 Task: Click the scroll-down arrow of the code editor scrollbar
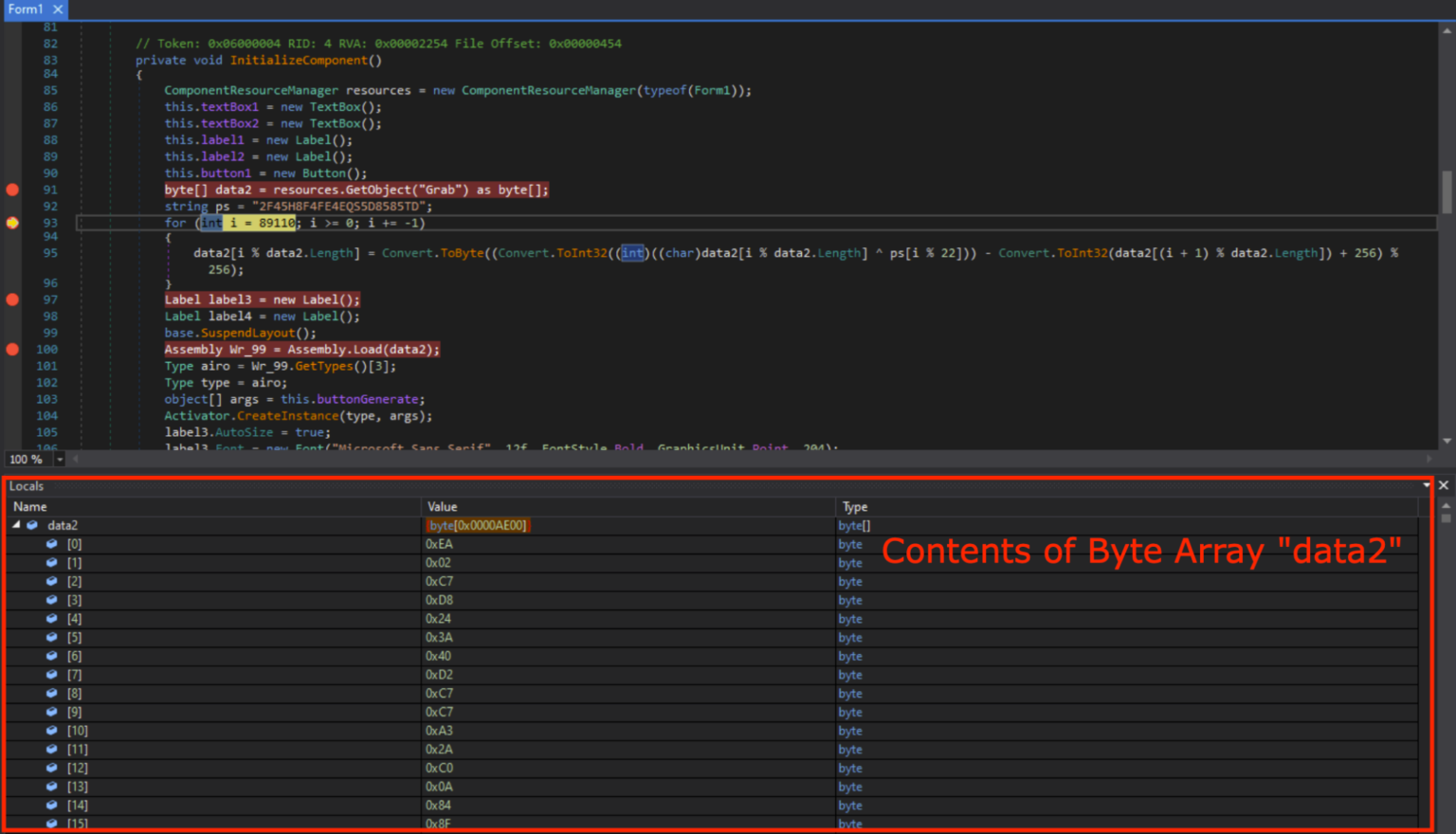[1447, 440]
